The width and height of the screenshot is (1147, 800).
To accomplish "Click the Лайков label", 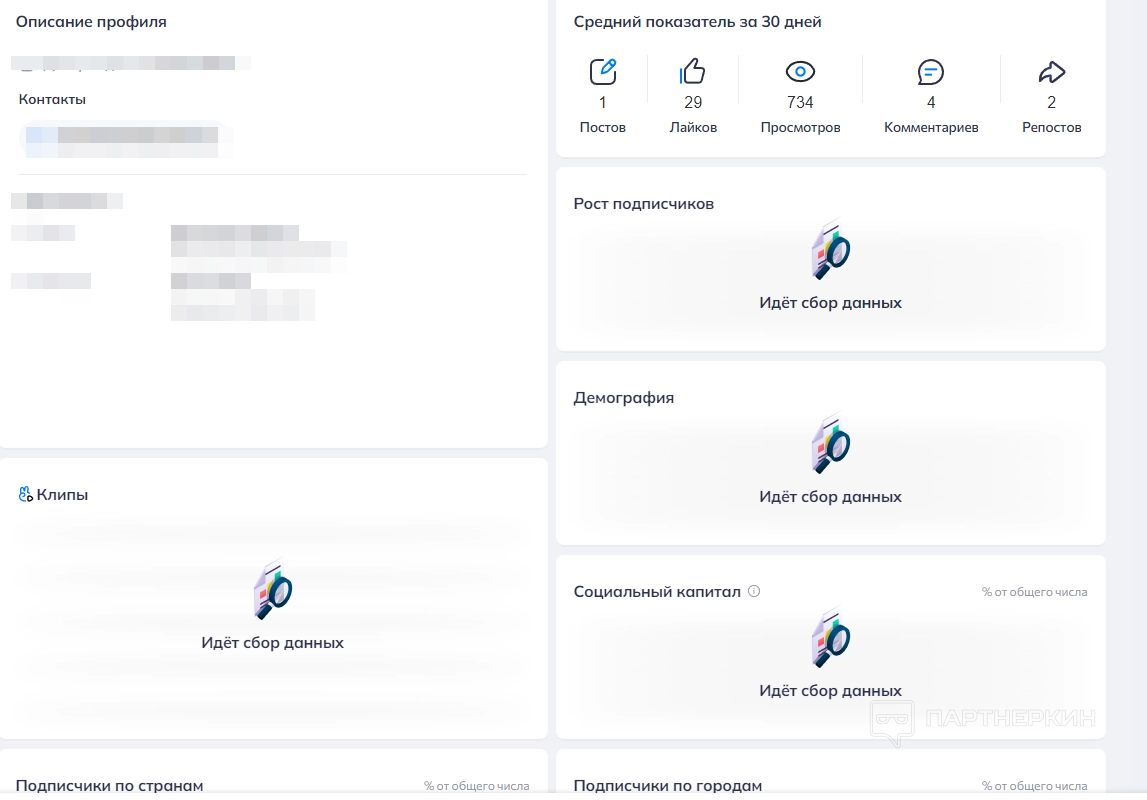I will click(693, 128).
